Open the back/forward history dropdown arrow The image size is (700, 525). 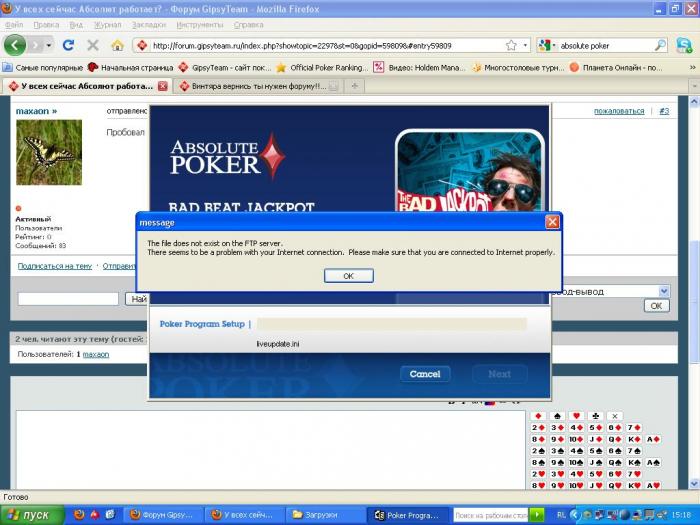click(x=49, y=45)
